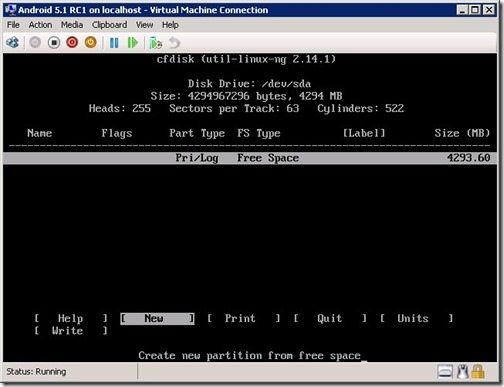The width and height of the screenshot is (504, 387).
Task: Open the Help menu
Action: 170,25
